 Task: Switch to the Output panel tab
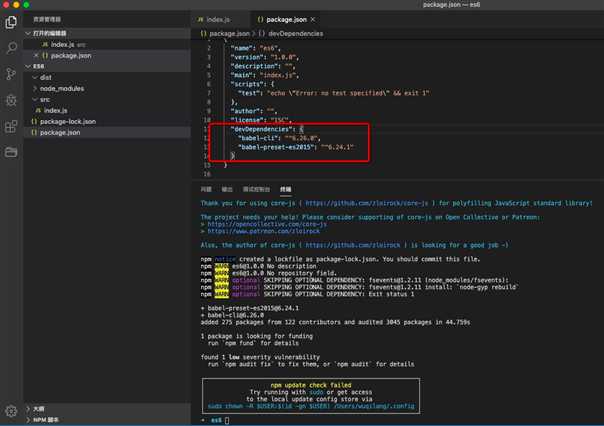[227, 189]
